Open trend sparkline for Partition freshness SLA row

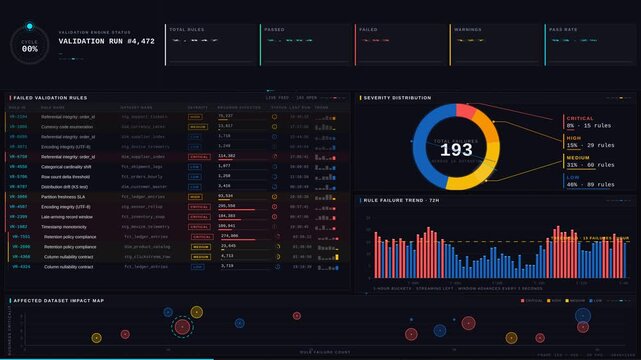click(x=326, y=197)
